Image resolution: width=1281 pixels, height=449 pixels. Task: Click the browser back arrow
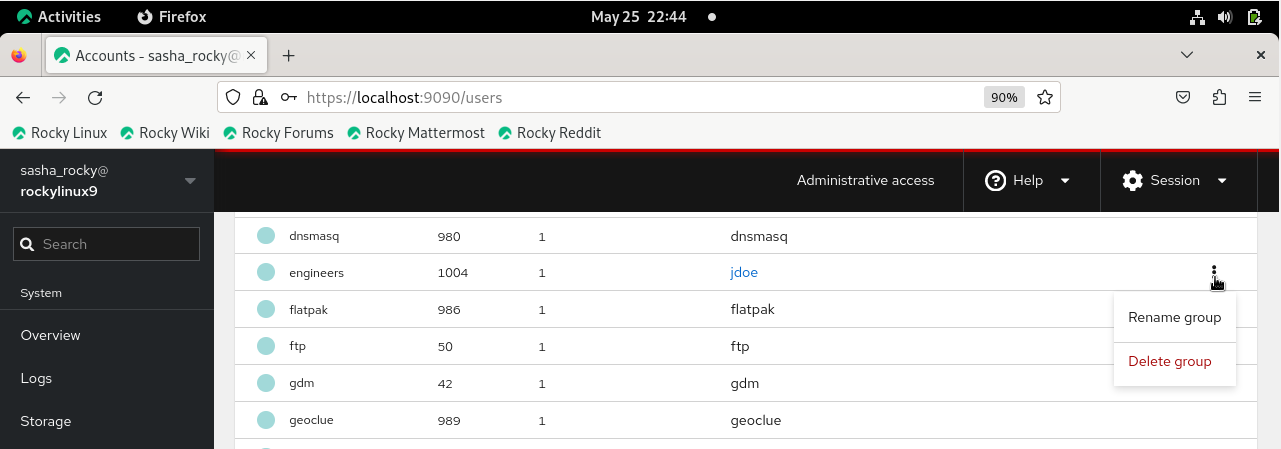(24, 97)
